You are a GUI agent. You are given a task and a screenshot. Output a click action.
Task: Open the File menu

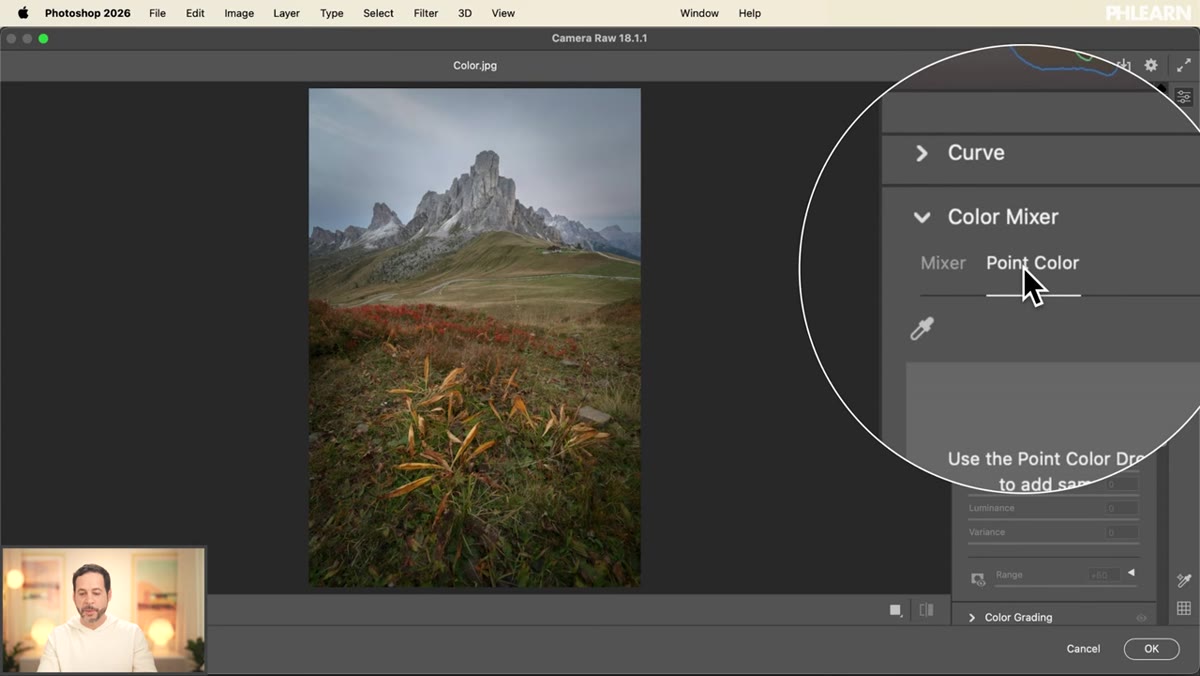tap(157, 13)
